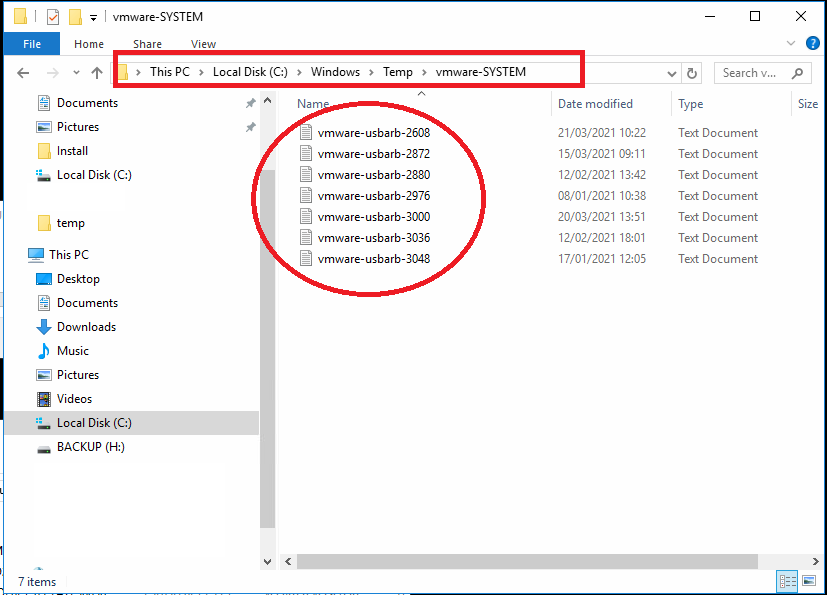The width and height of the screenshot is (827, 595).
Task: Switch to Details view layout icon
Action: tap(787, 581)
